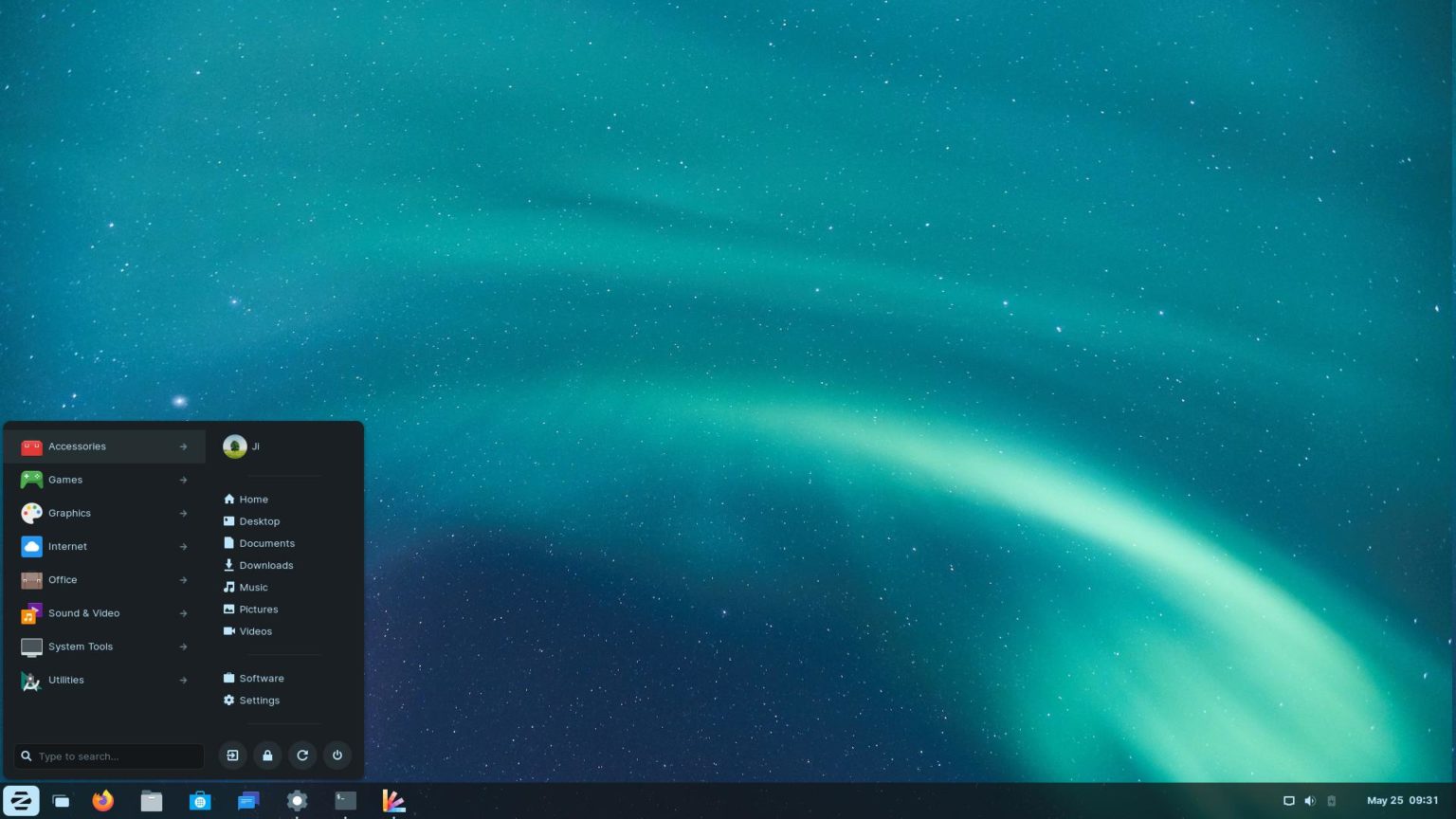Open the colorful appearance app at taskbar end

pos(393,801)
